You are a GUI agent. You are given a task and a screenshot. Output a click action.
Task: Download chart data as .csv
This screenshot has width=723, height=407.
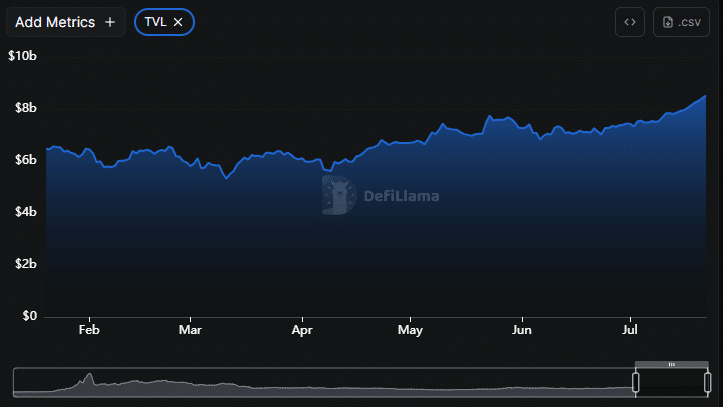pos(680,22)
